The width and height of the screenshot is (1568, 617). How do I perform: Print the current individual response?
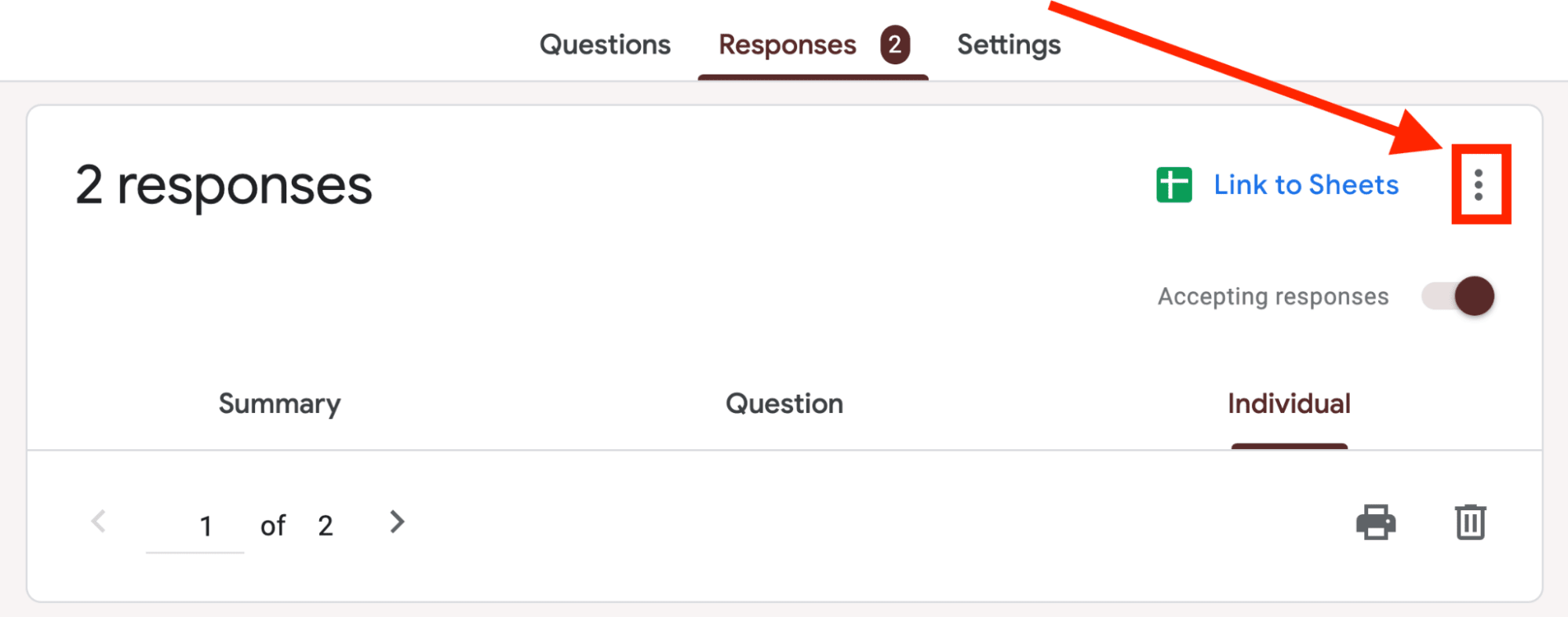click(x=1376, y=522)
